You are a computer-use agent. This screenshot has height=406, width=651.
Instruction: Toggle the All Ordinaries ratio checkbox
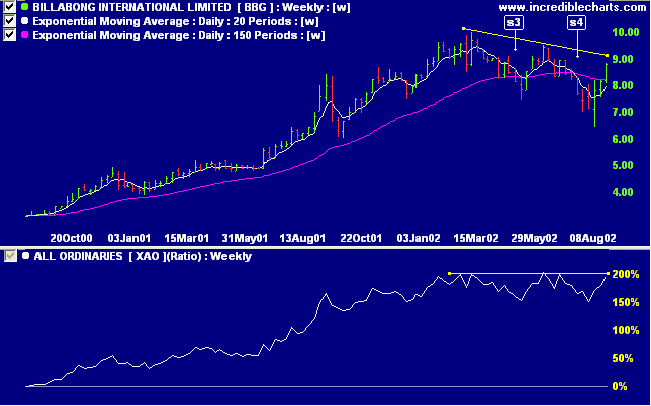(x=10, y=256)
